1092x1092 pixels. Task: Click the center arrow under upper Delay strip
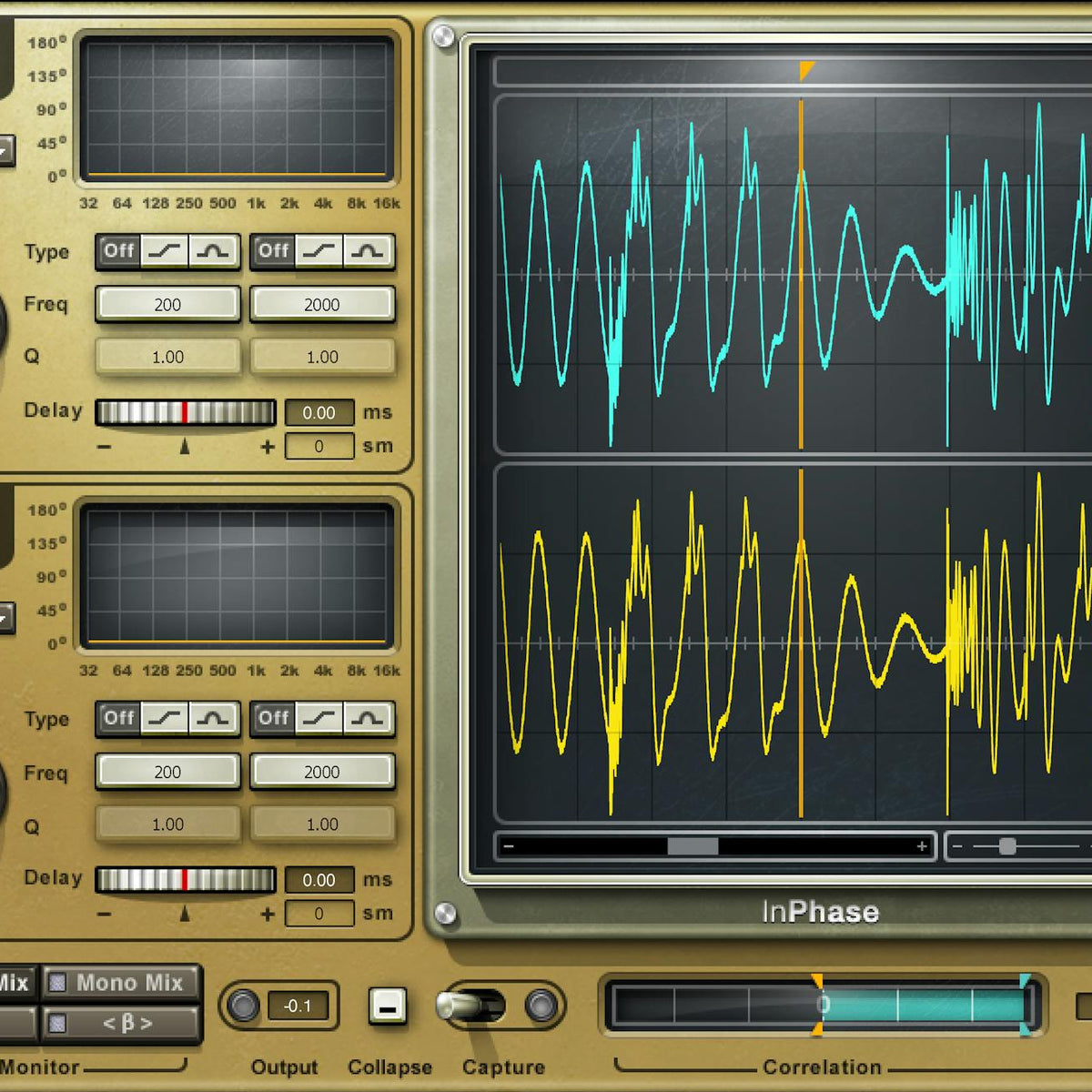[x=185, y=446]
